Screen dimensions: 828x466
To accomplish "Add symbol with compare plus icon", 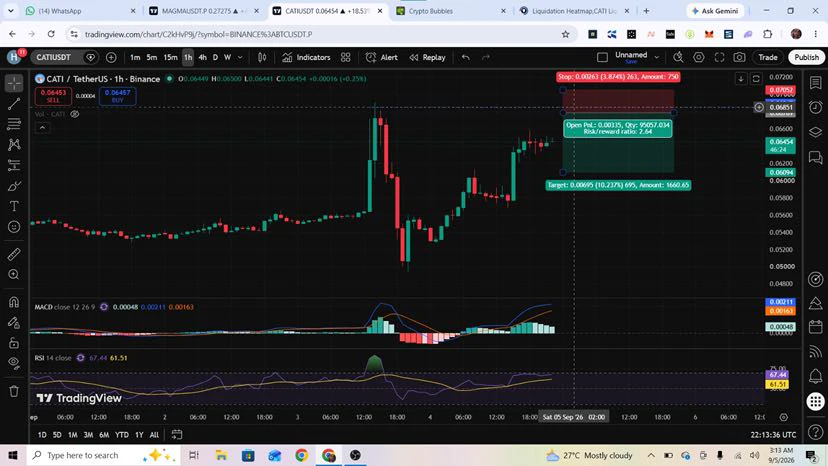I will coord(111,57).
